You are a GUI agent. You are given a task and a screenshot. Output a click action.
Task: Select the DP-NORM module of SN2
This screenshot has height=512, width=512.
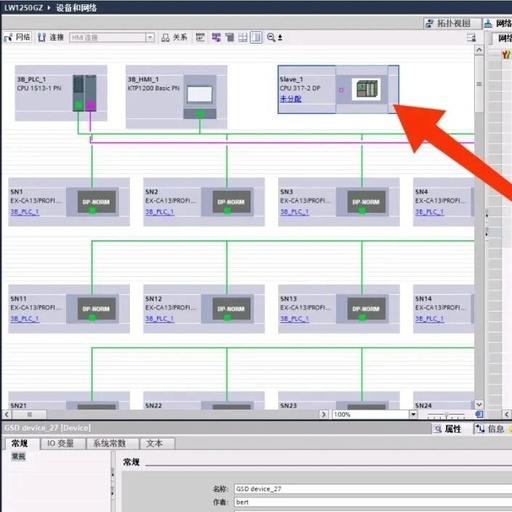pos(232,202)
